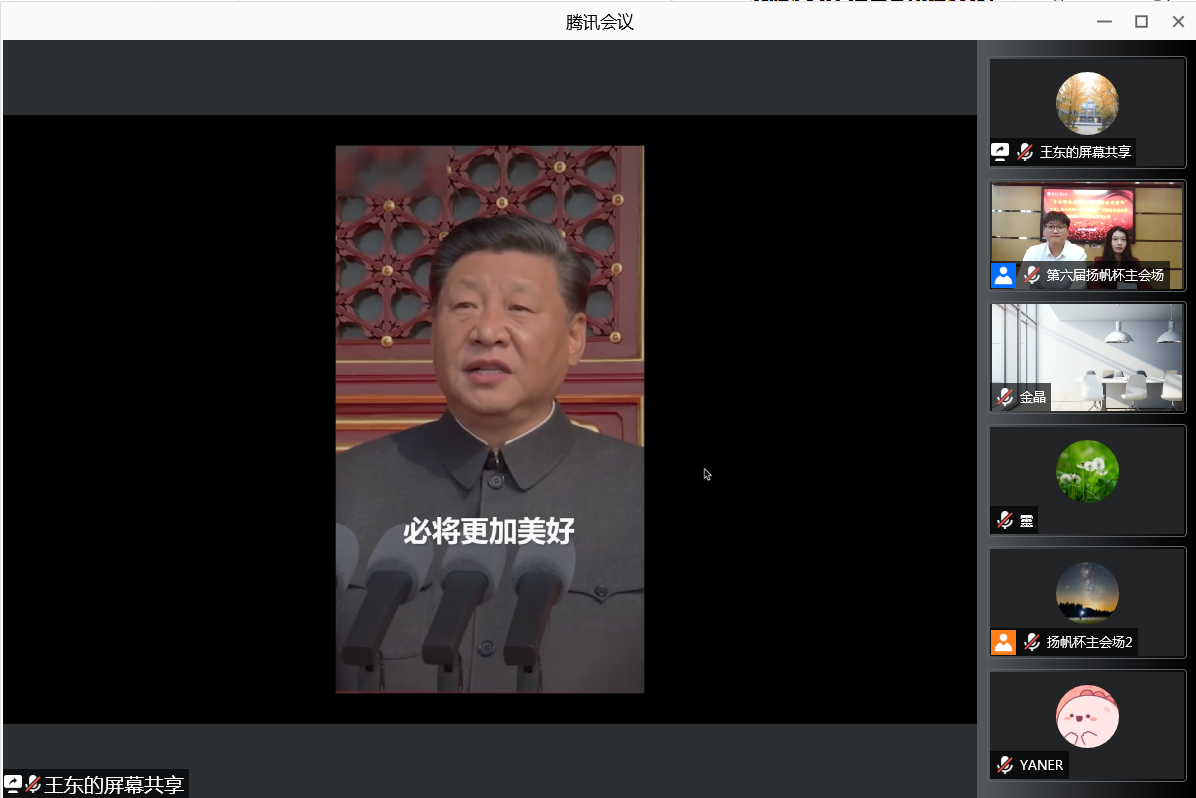Click the starry night avatar of 扬帆杯主会场2
This screenshot has width=1196, height=798.
(1087, 593)
